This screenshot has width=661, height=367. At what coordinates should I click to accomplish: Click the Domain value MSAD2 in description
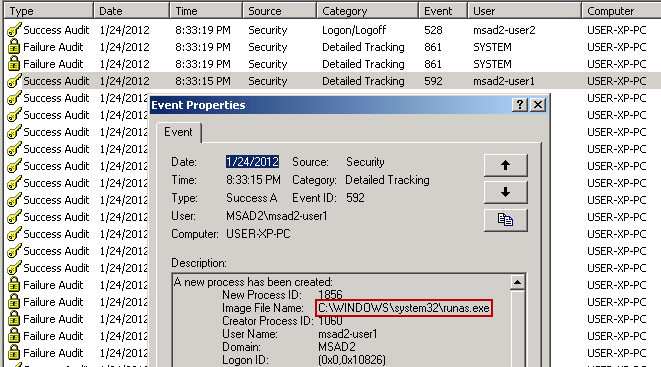pos(336,347)
